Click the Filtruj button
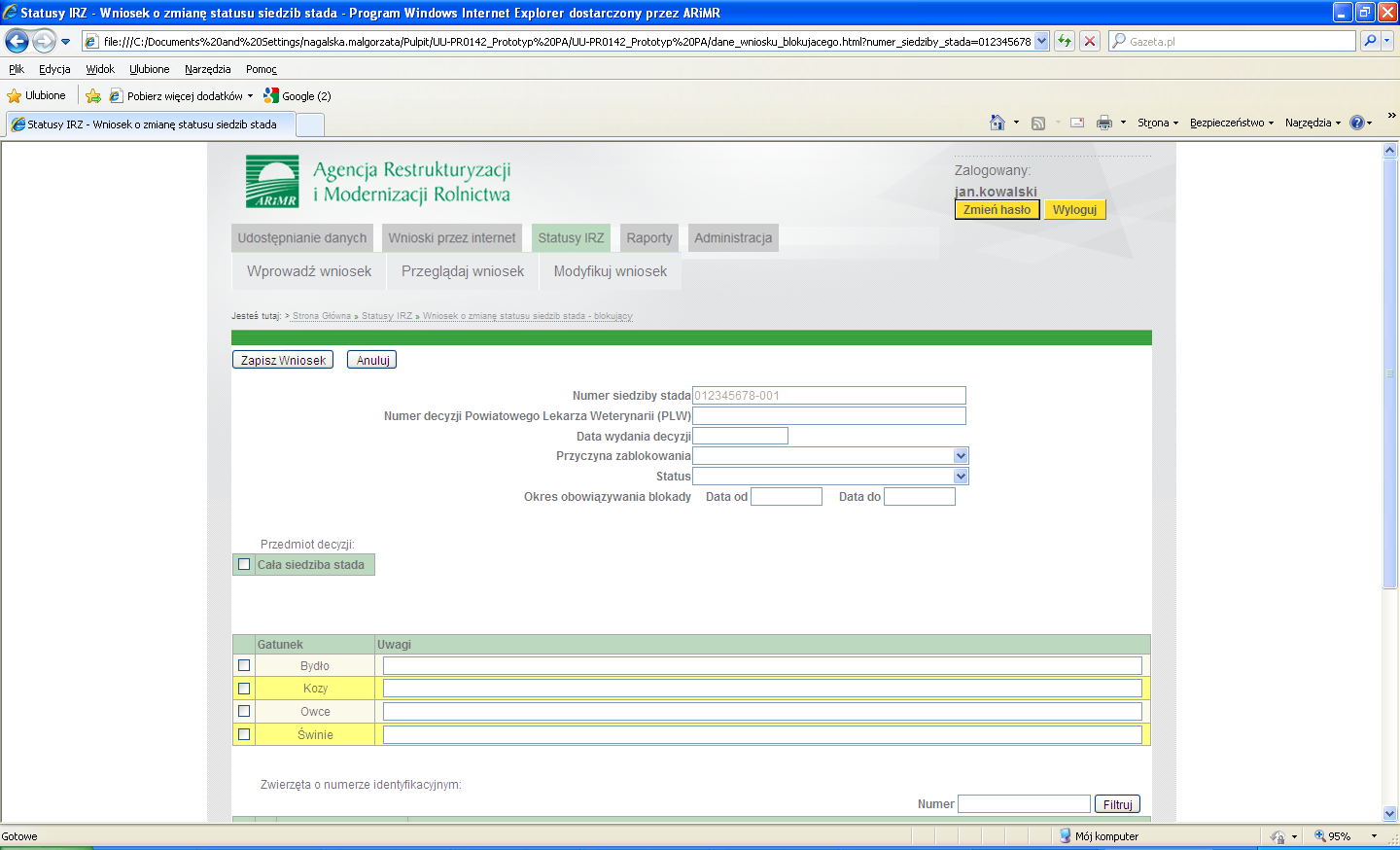 click(x=1117, y=804)
